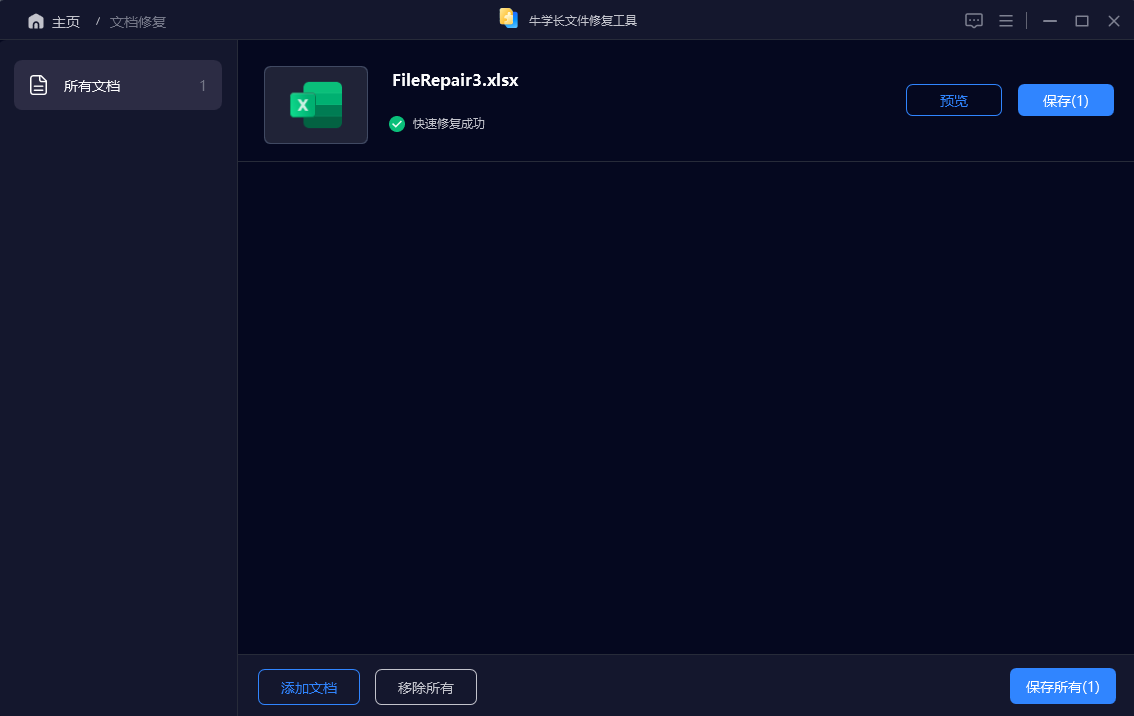This screenshot has width=1134, height=716.
Task: Minimize the window
Action: 1049,21
